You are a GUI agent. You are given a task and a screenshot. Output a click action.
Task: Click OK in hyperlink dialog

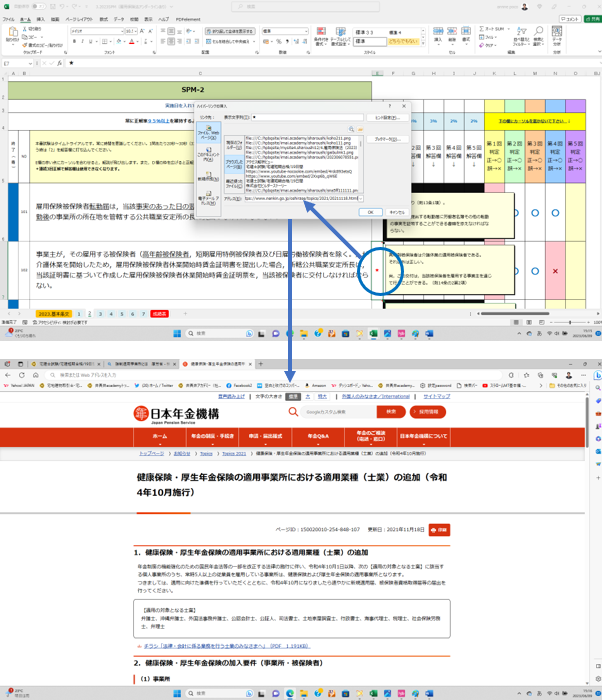370,212
